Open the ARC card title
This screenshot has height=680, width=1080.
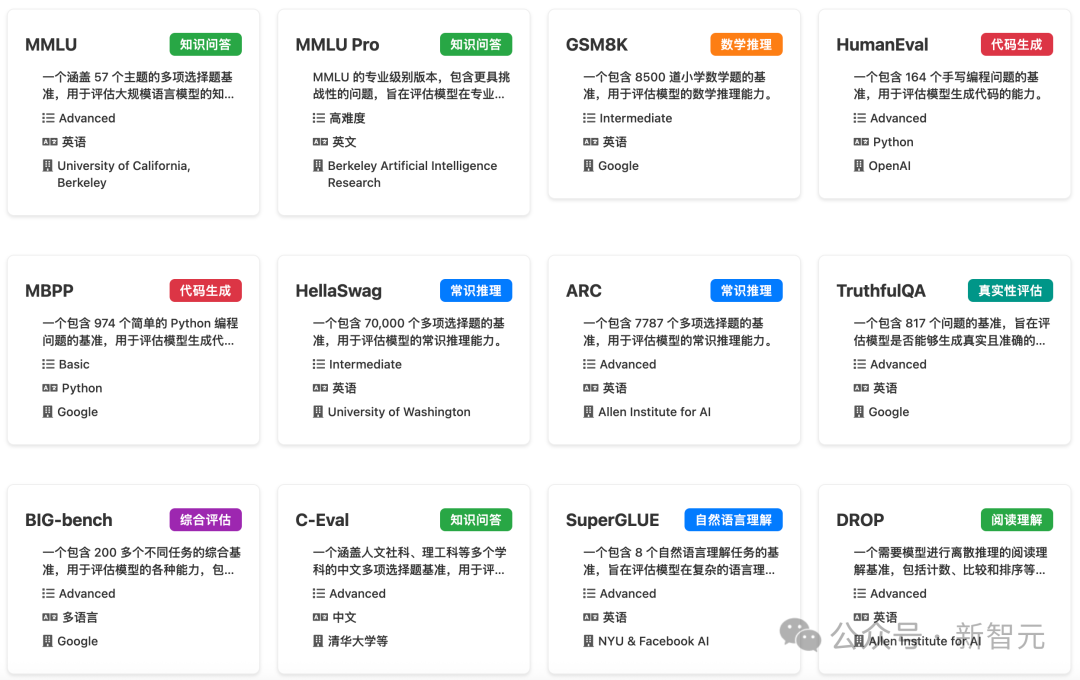coord(583,291)
